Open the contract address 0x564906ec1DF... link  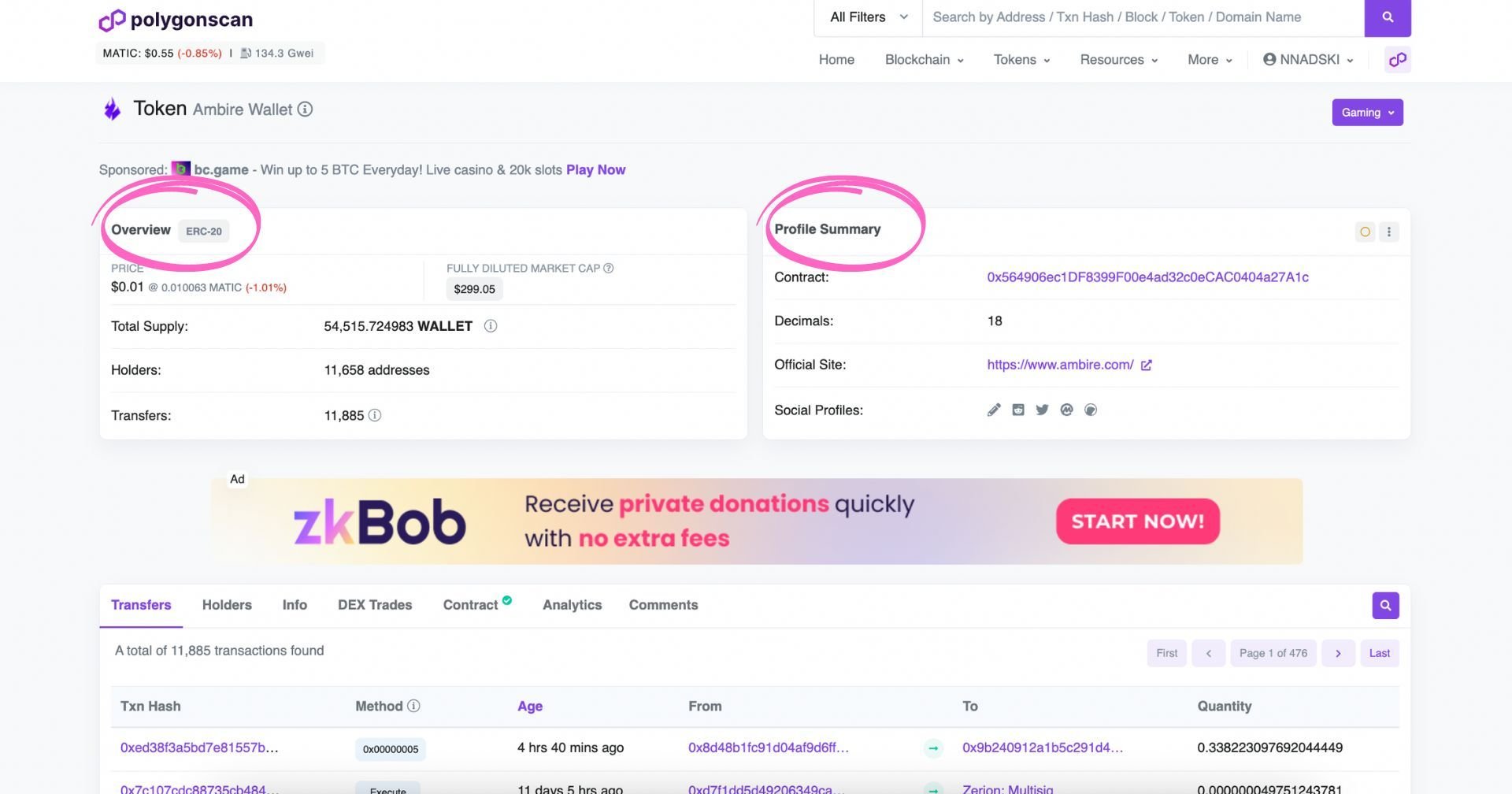click(1147, 277)
